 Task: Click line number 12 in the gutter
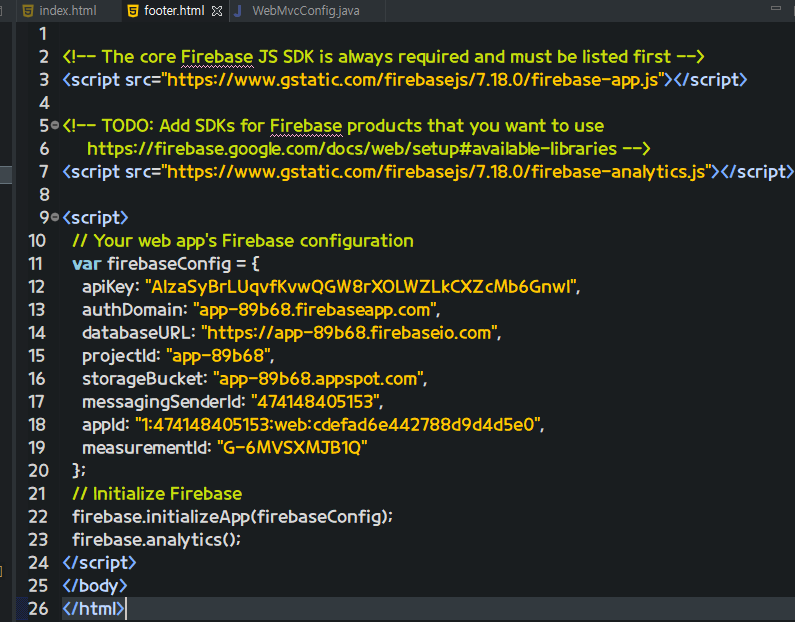point(37,286)
